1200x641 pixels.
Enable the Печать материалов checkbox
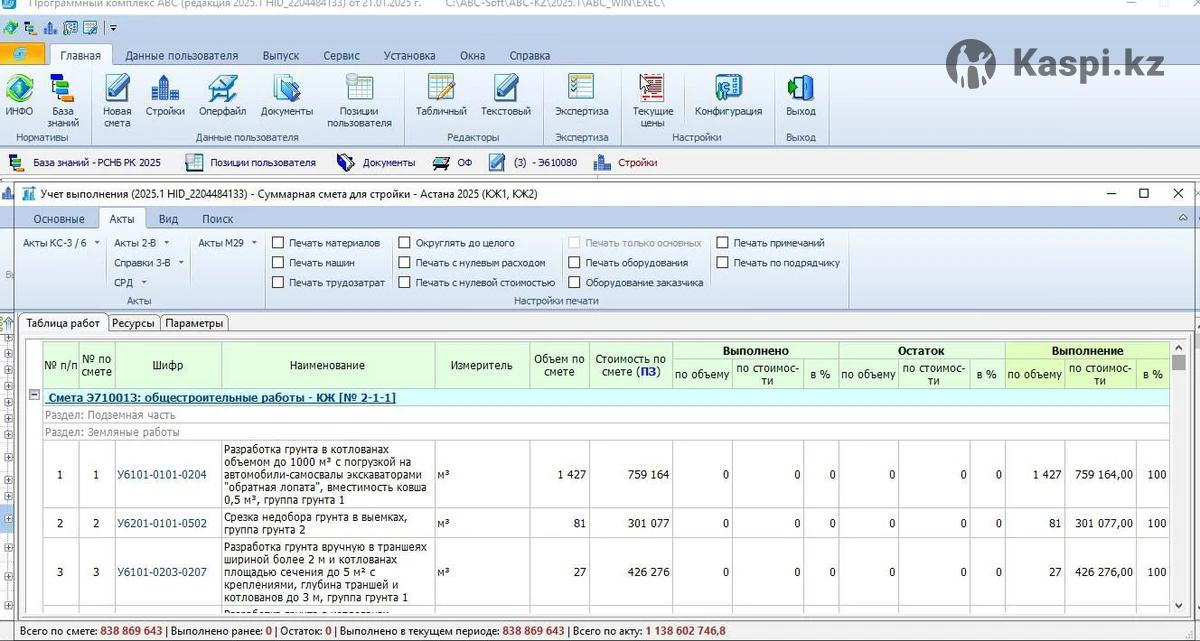coord(279,243)
